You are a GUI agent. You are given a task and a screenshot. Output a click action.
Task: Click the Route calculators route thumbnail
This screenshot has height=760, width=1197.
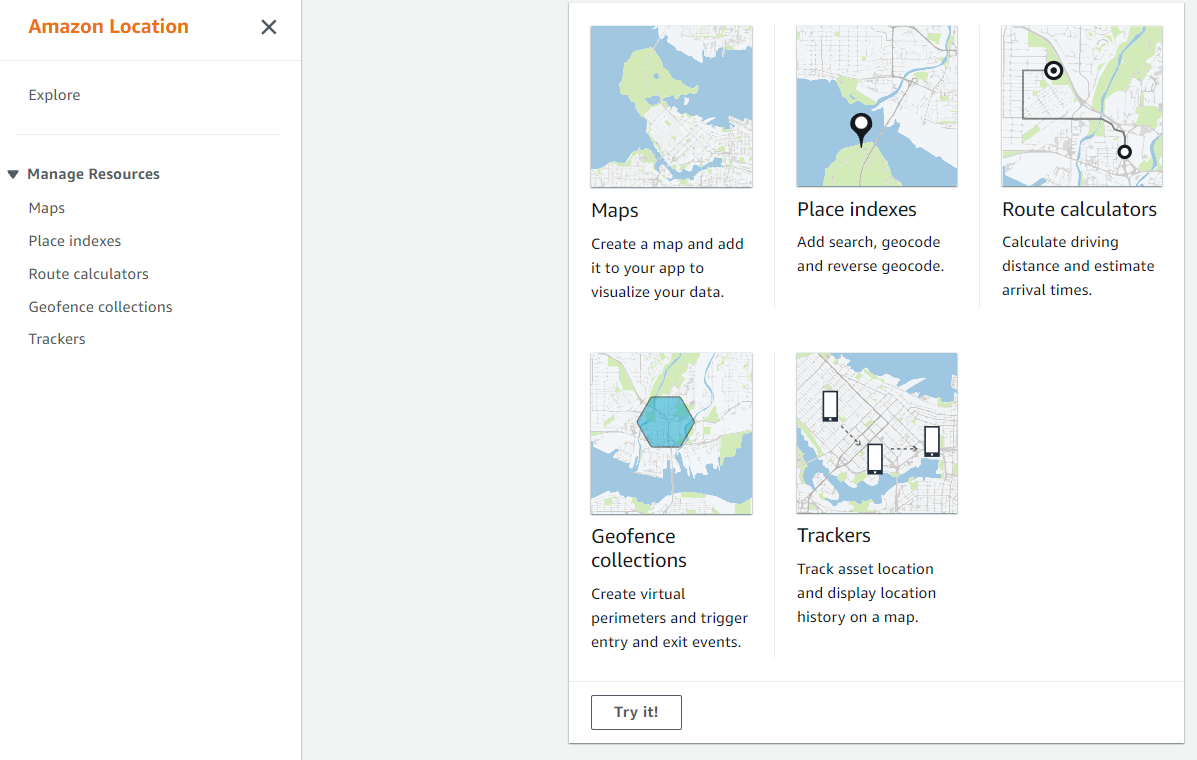1081,106
